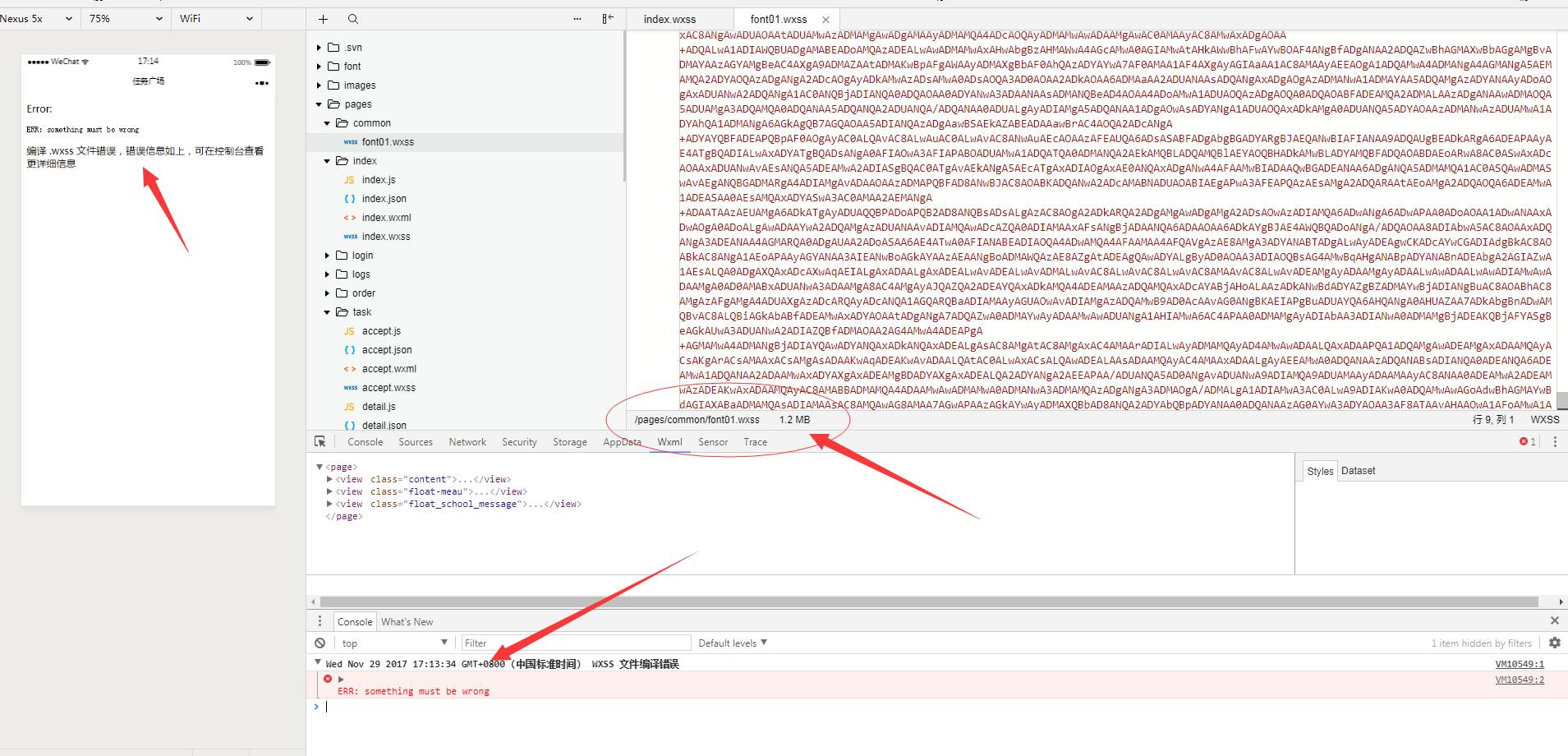Close the font01.wxss editor tab

(x=825, y=20)
